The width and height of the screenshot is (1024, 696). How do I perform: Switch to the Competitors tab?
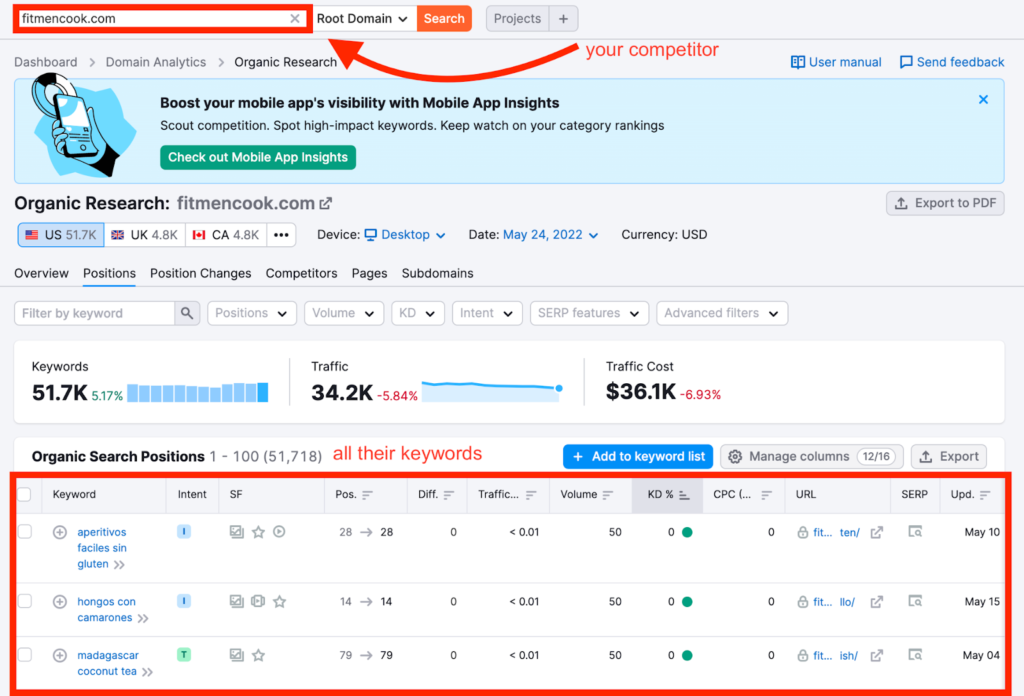click(300, 273)
